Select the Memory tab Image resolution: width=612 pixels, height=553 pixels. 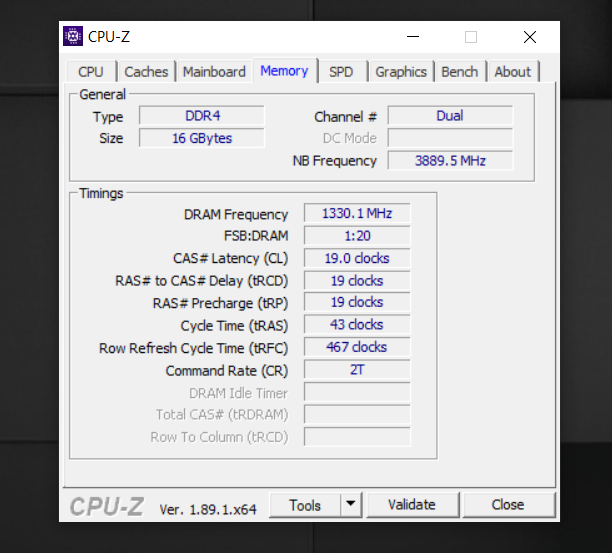click(284, 71)
